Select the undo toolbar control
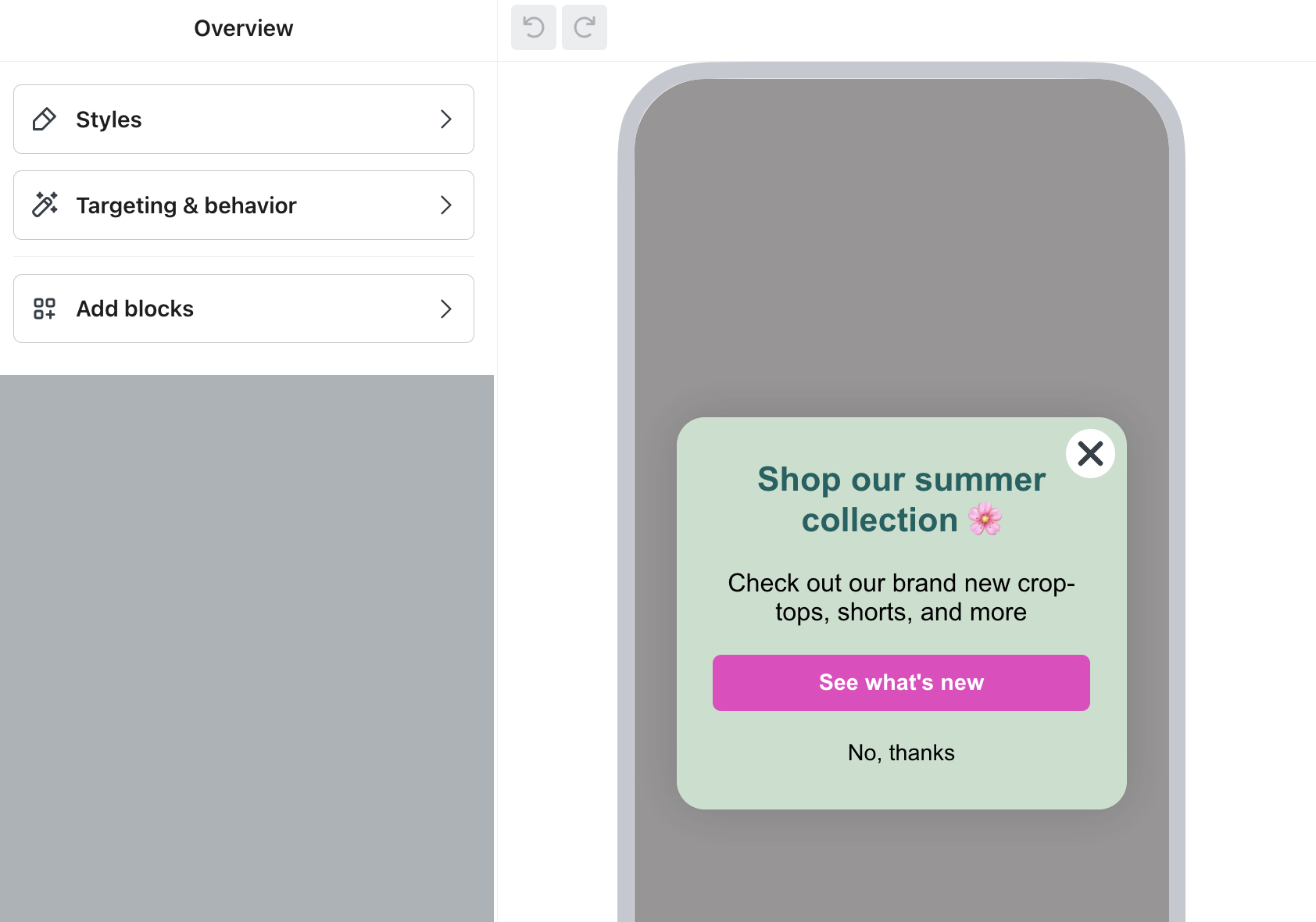 click(x=533, y=27)
